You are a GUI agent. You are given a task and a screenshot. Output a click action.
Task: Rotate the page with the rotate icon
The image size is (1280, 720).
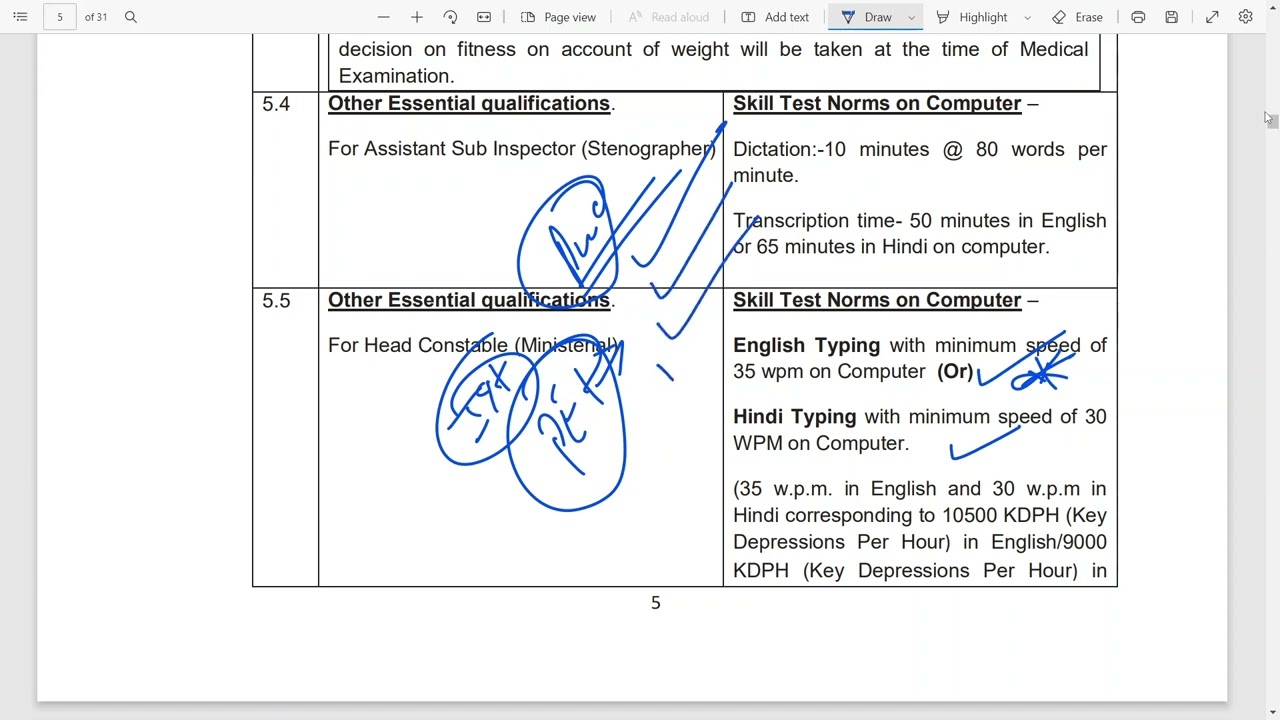pos(450,17)
